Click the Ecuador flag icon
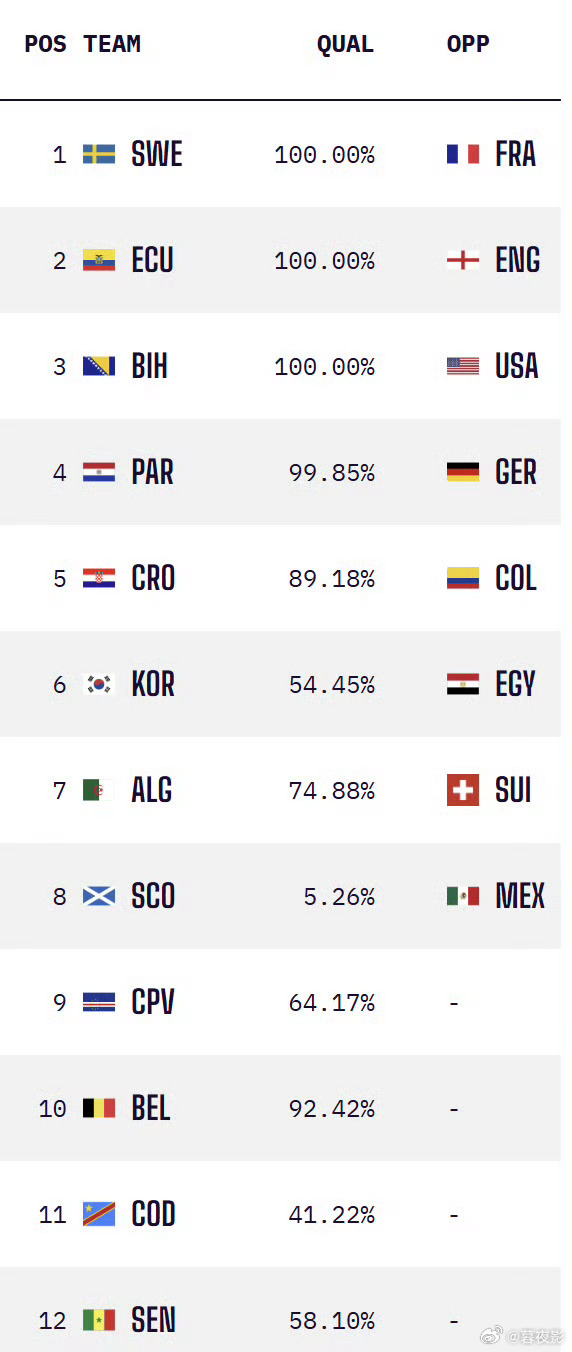This screenshot has height=1352, width=572. click(x=99, y=260)
